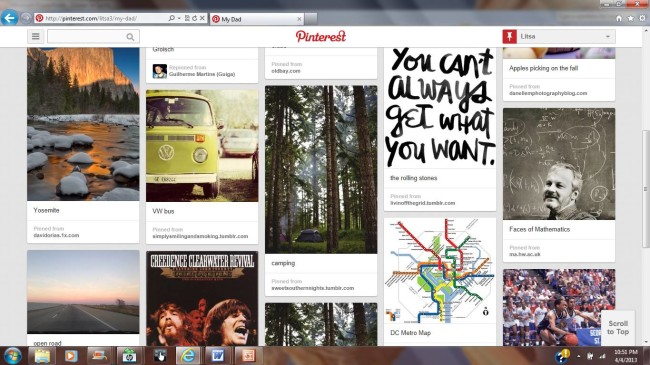Click the red pin icon beside Litsa
This screenshot has height=365, width=650.
(509, 36)
